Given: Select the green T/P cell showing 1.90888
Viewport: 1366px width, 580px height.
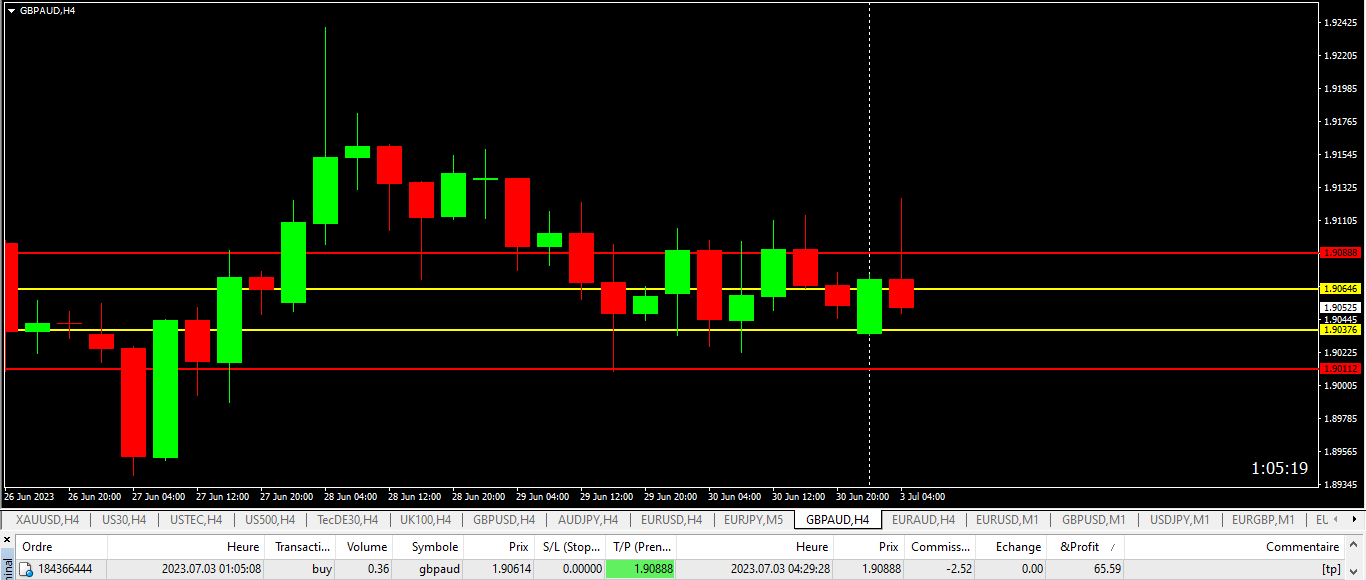Looking at the screenshot, I should [641, 569].
